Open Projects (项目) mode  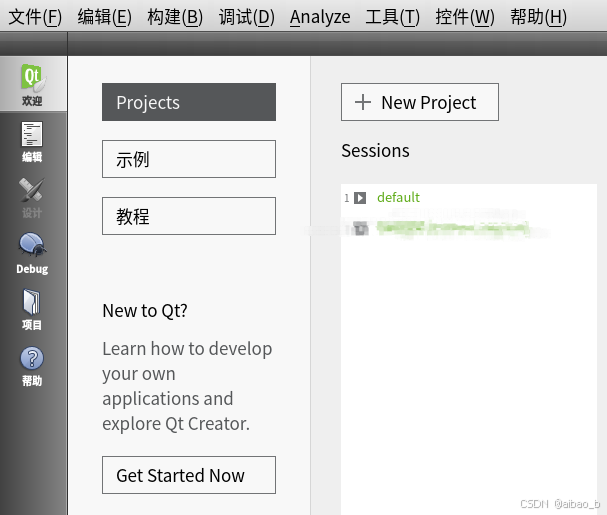coord(33,310)
